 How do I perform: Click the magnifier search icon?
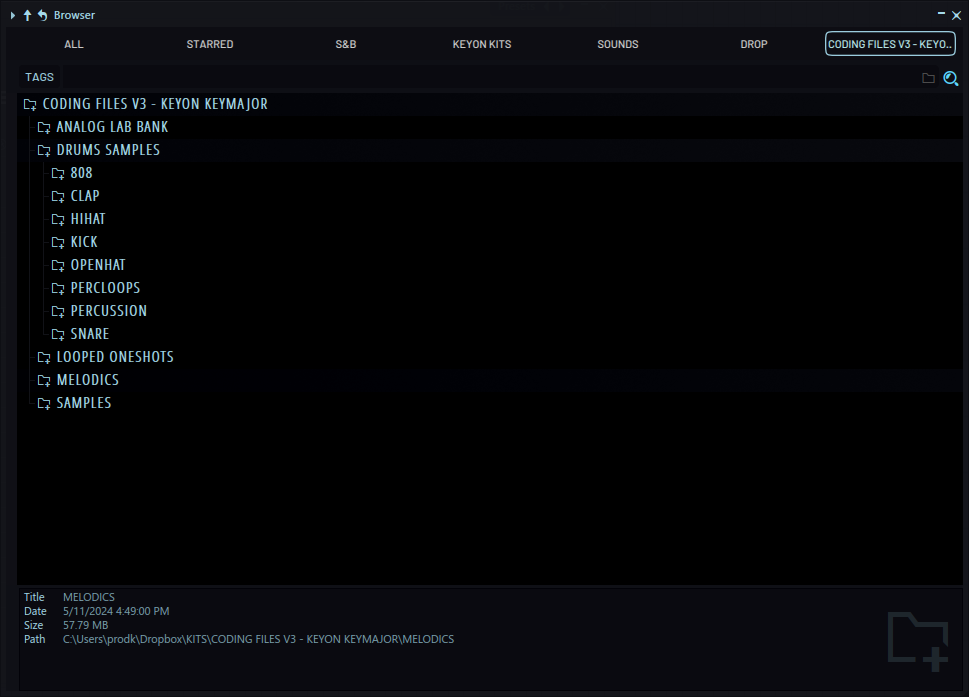pyautogui.click(x=950, y=78)
